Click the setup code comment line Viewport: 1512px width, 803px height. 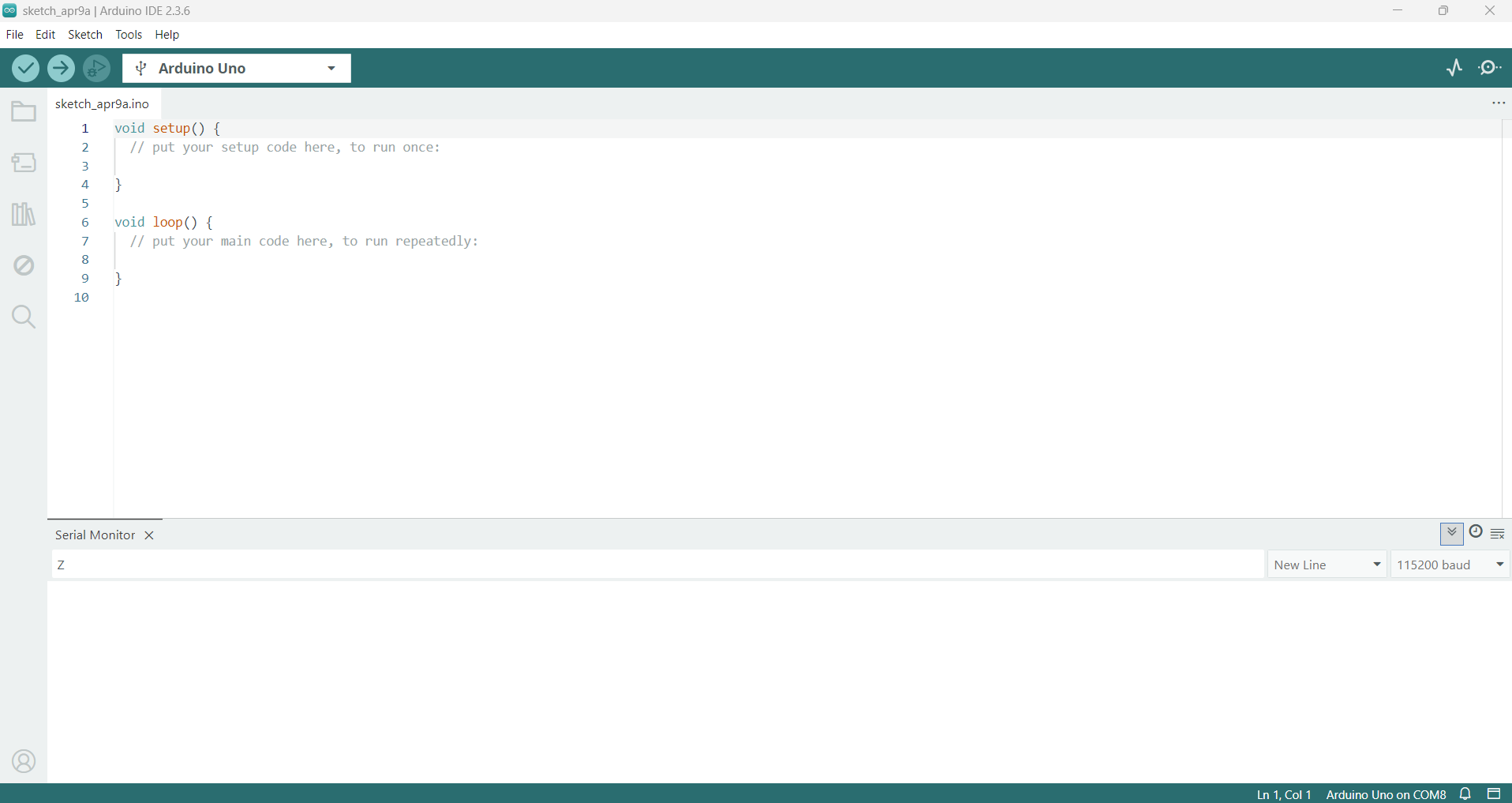(x=285, y=147)
